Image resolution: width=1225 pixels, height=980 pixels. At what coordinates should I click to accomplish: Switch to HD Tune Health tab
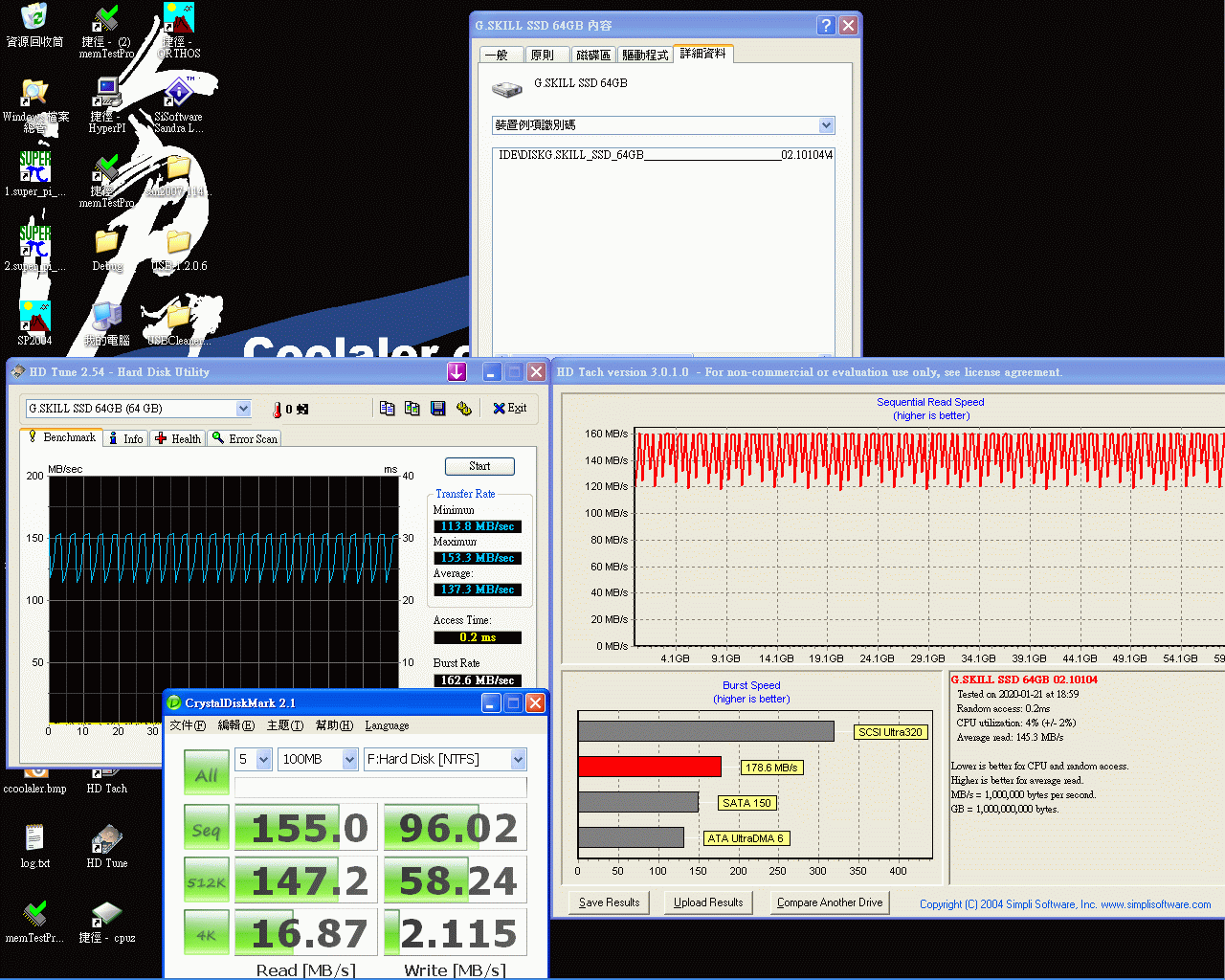178,438
